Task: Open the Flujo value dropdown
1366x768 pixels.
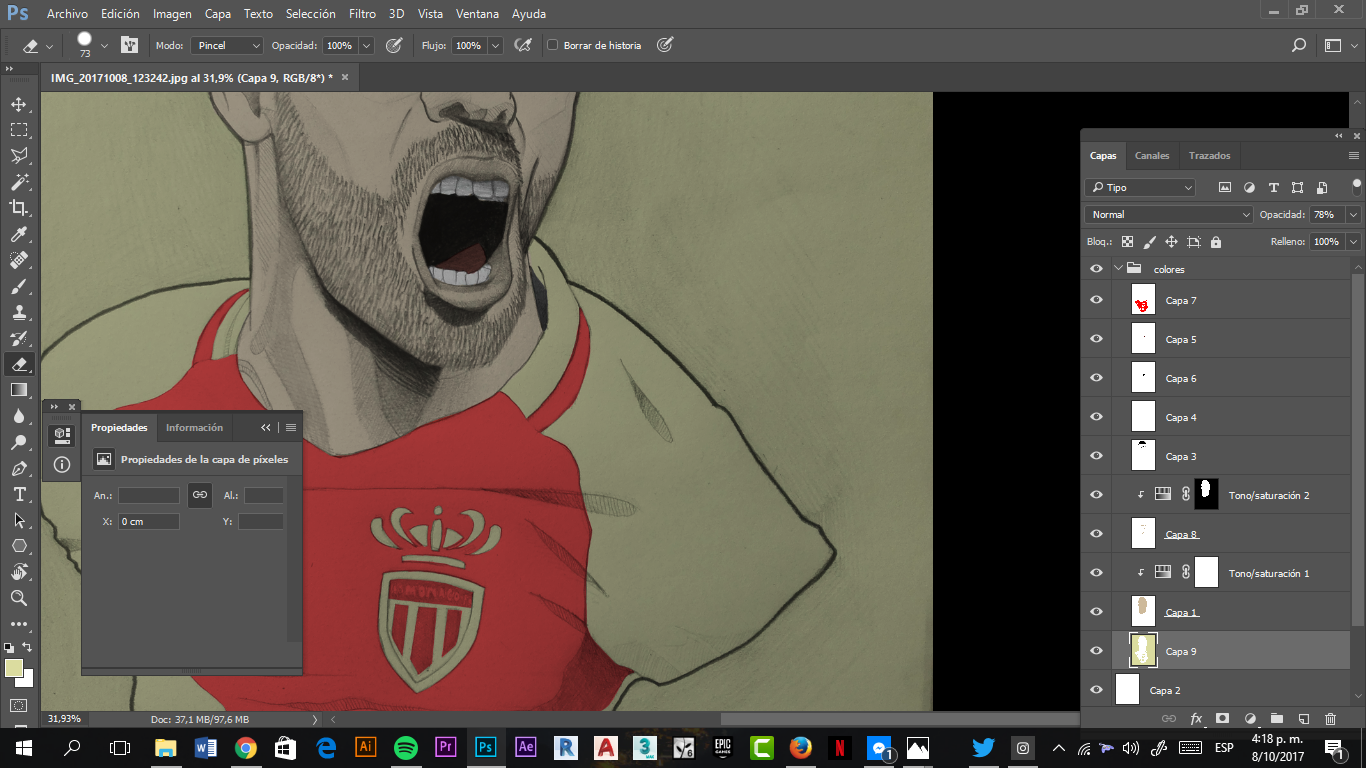Action: click(x=494, y=46)
